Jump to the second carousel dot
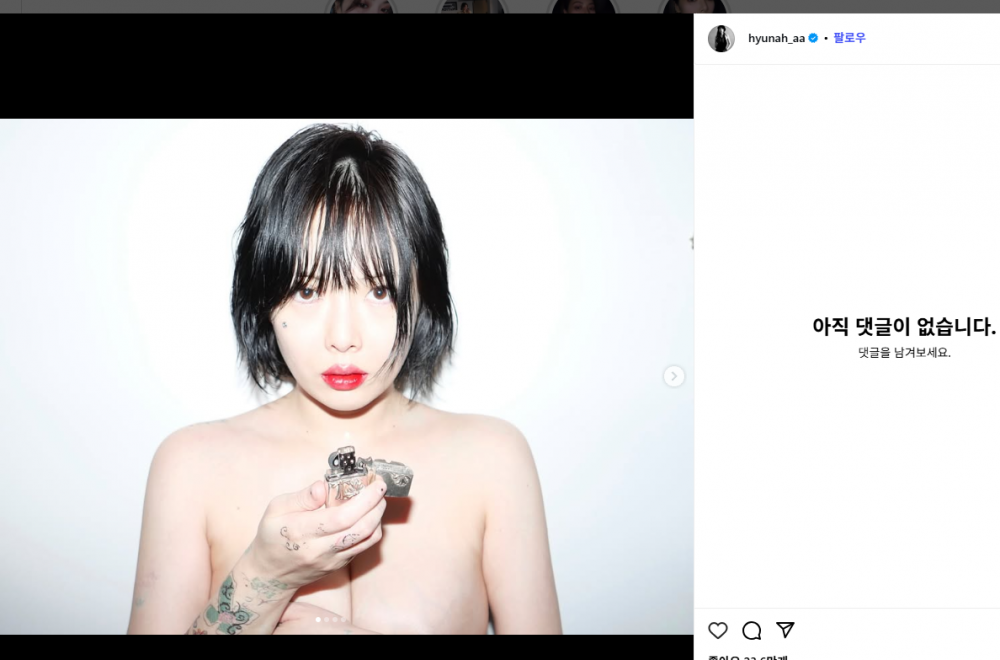This screenshot has width=1000, height=660. [327, 619]
